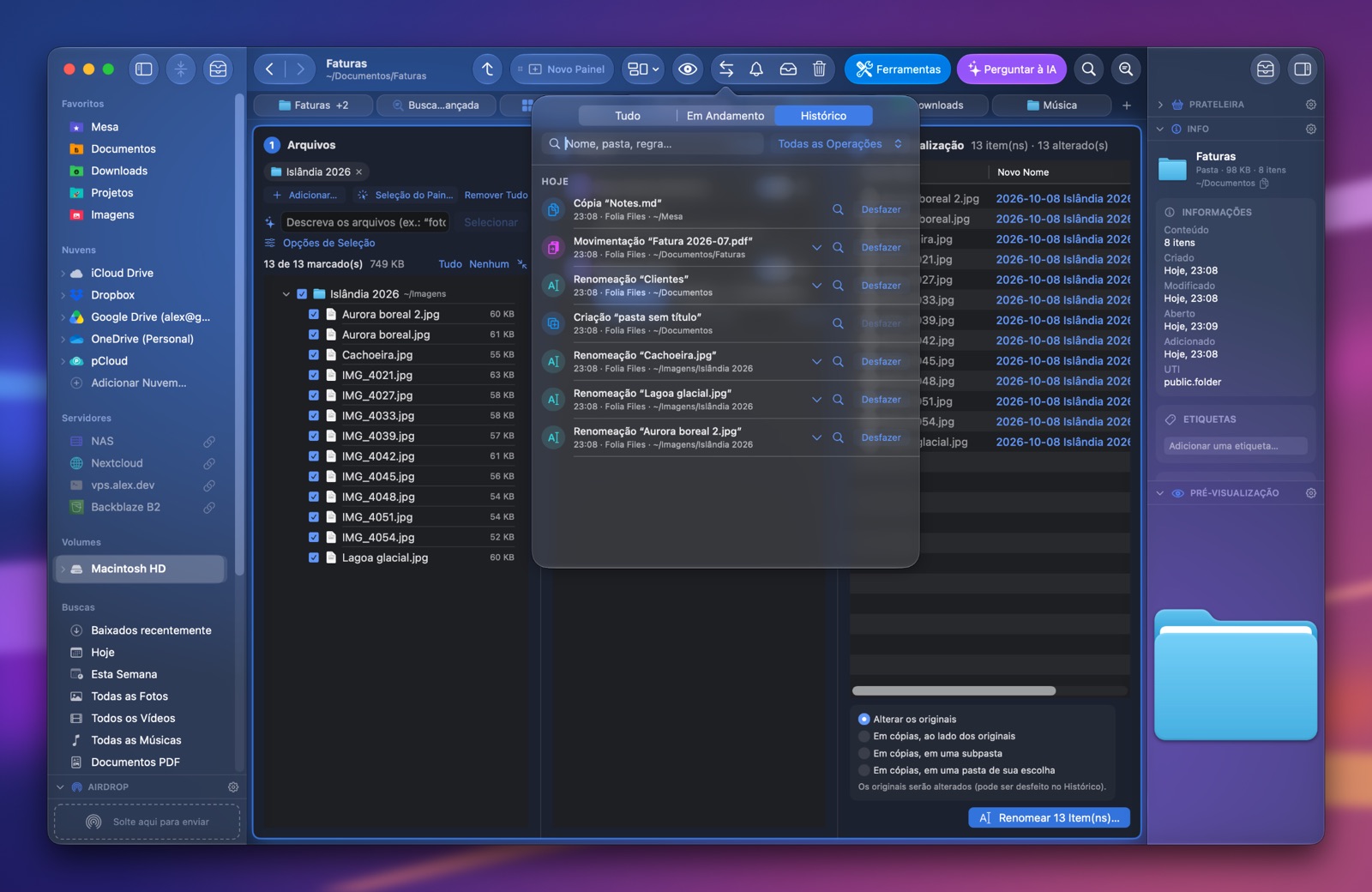Uncheck Cachoeira.jpg checkbox
This screenshot has width=1372, height=892.
[x=314, y=355]
